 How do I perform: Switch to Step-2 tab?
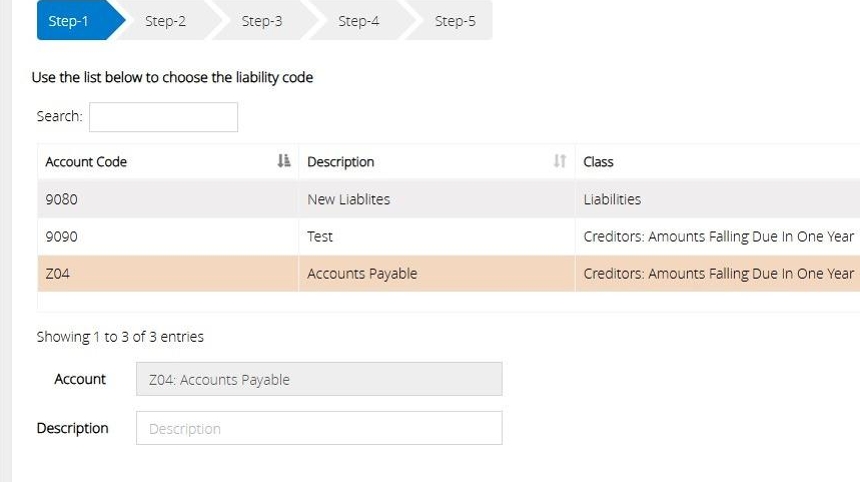coord(165,21)
